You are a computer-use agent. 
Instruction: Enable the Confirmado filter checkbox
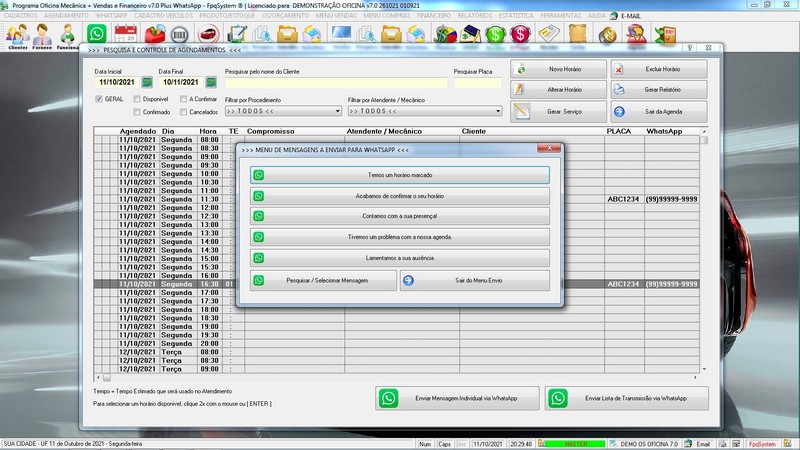pyautogui.click(x=137, y=112)
